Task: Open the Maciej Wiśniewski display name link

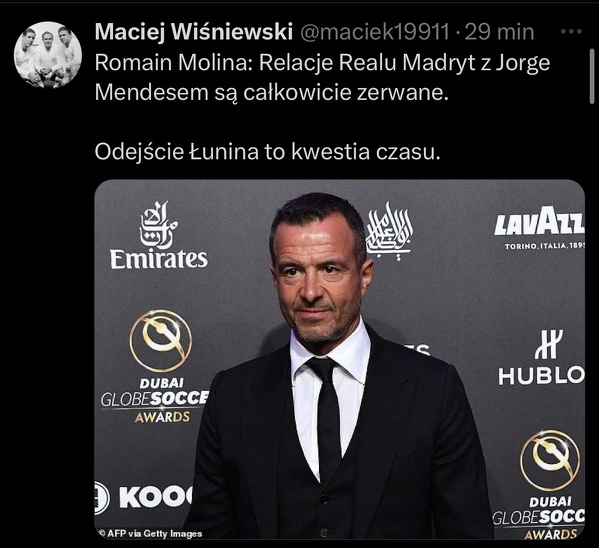Action: 194,31
